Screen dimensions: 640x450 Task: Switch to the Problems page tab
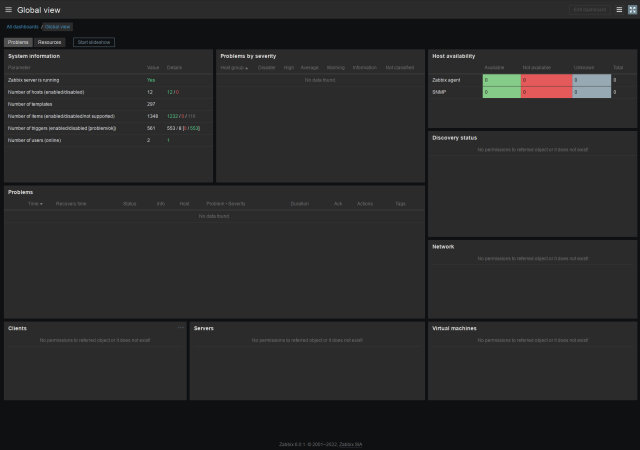click(x=18, y=42)
